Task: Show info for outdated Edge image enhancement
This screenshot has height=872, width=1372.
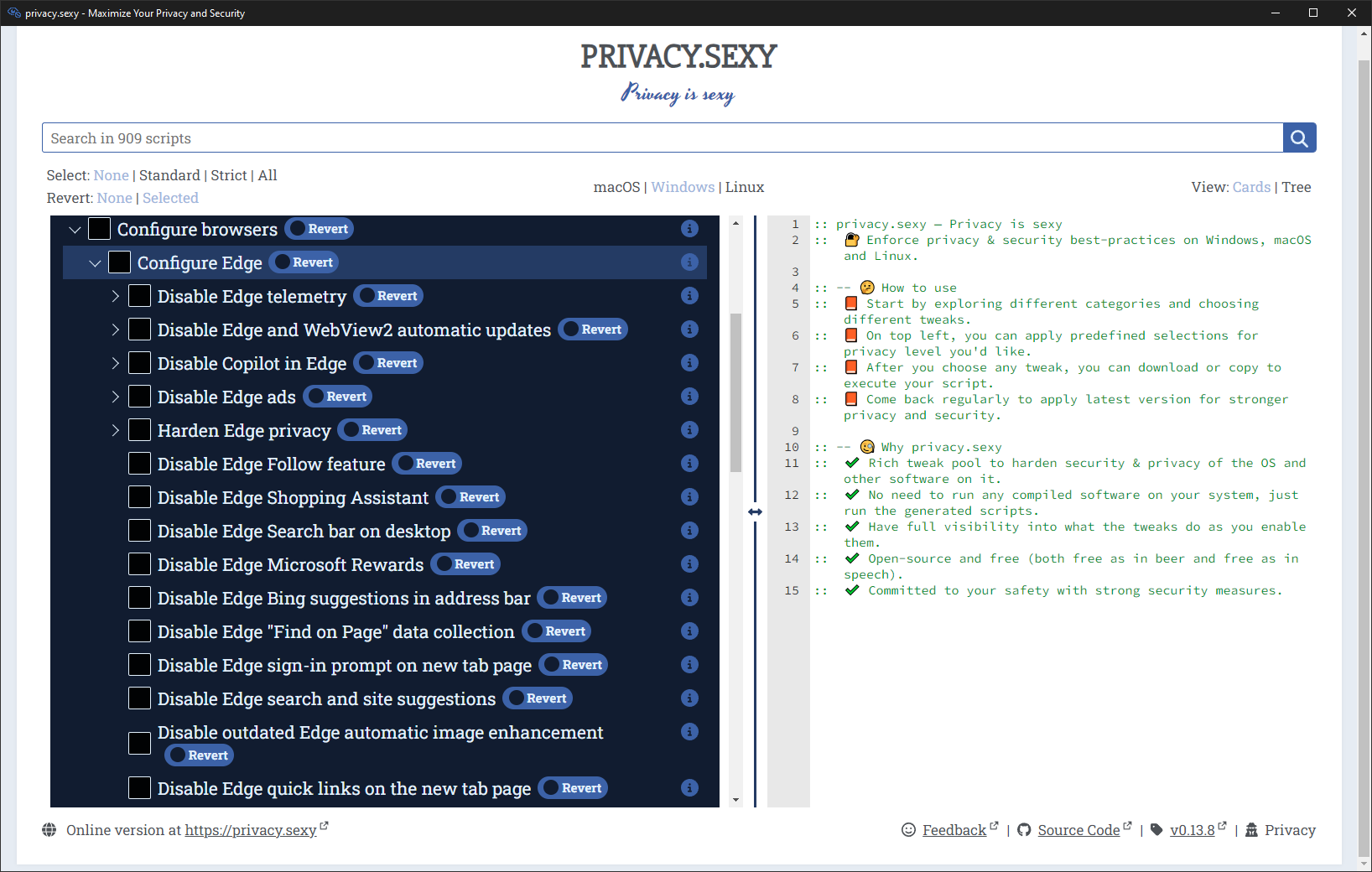Action: pyautogui.click(x=689, y=732)
